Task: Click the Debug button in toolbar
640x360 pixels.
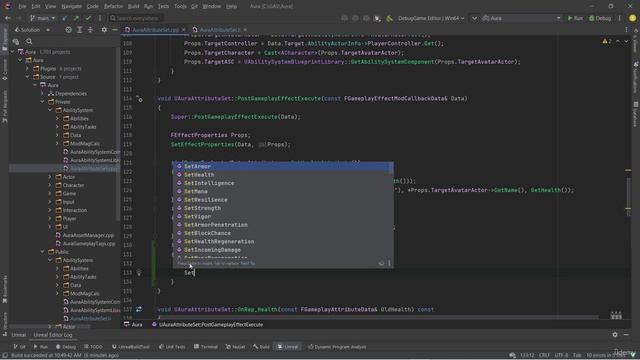Action: (600, 18)
